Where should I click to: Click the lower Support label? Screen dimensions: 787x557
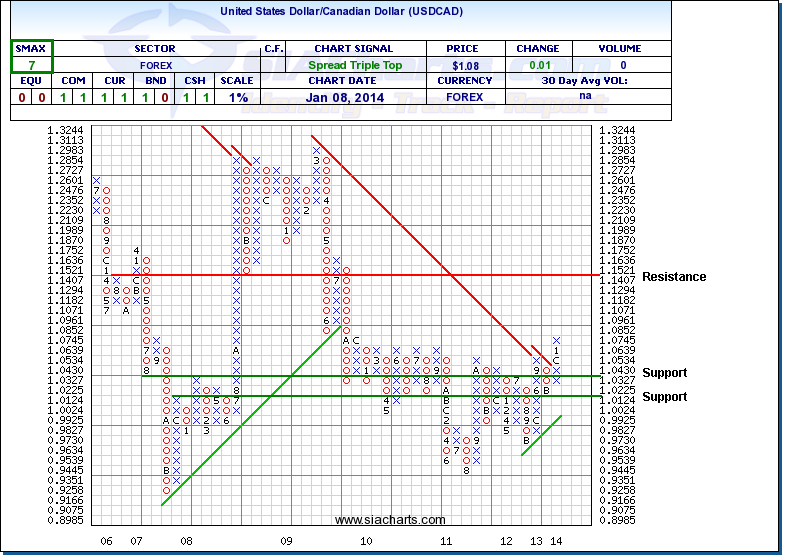[665, 397]
